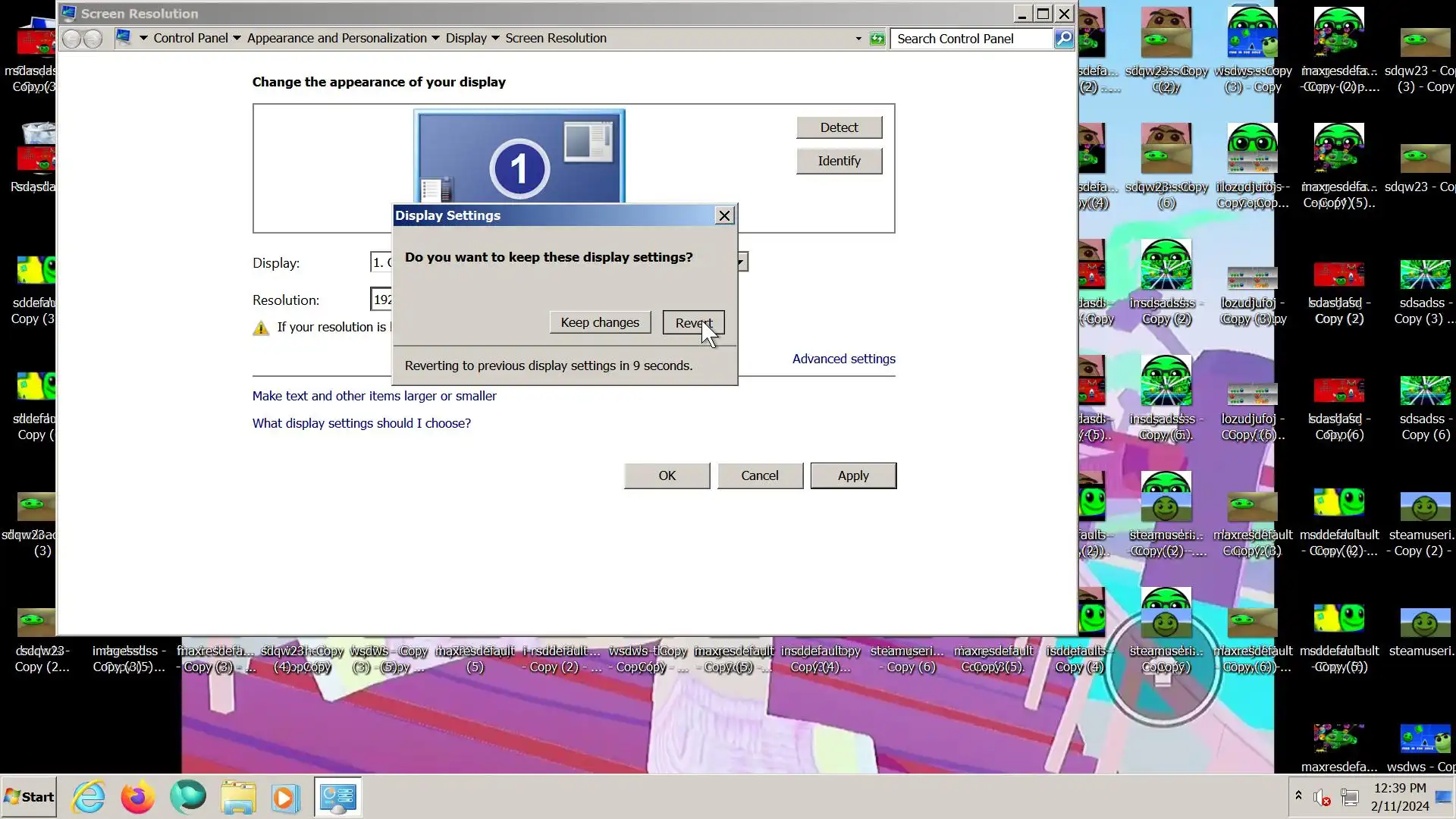Screen dimensions: 1456x819
Task: Launch Windows Media Player from taskbar
Action: (285, 797)
